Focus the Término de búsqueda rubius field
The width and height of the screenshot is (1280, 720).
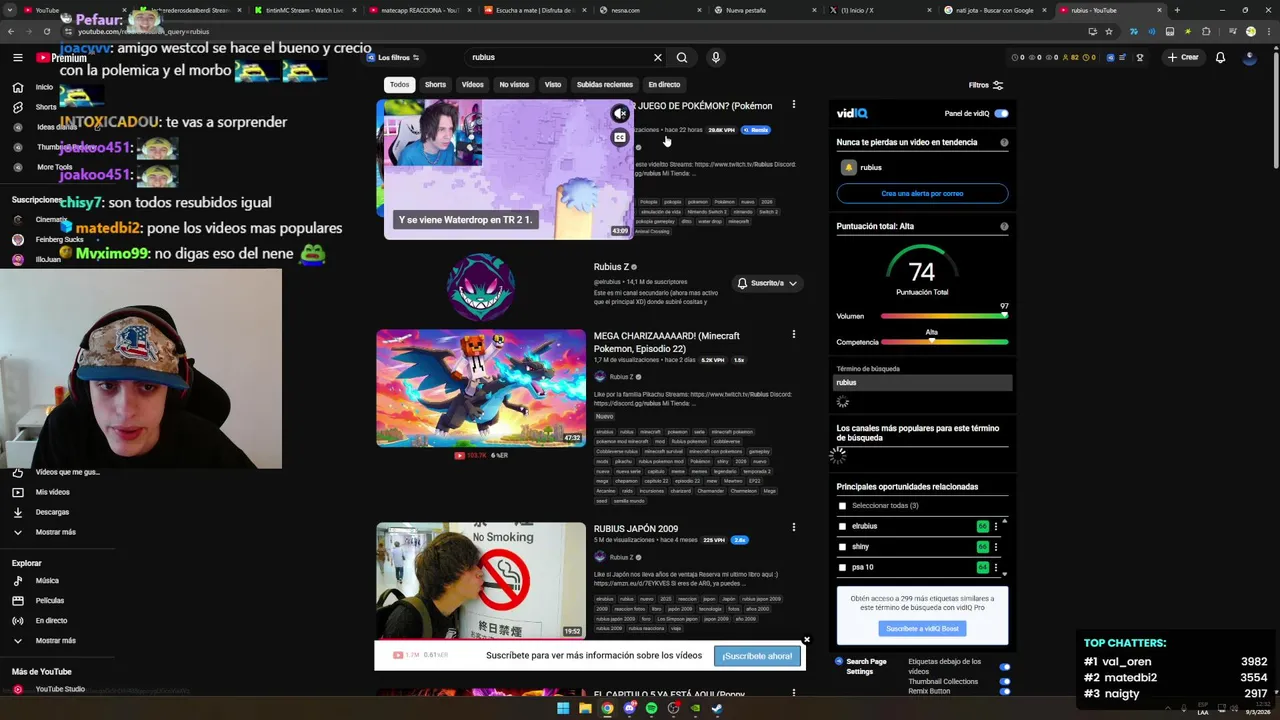[x=923, y=383]
